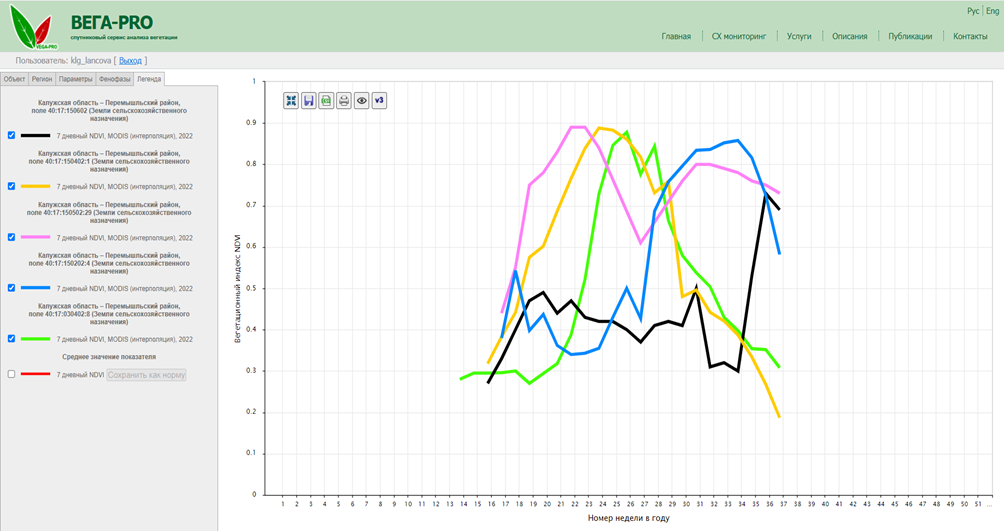Click the Пользователь: klg_lancova label

tap(63, 61)
